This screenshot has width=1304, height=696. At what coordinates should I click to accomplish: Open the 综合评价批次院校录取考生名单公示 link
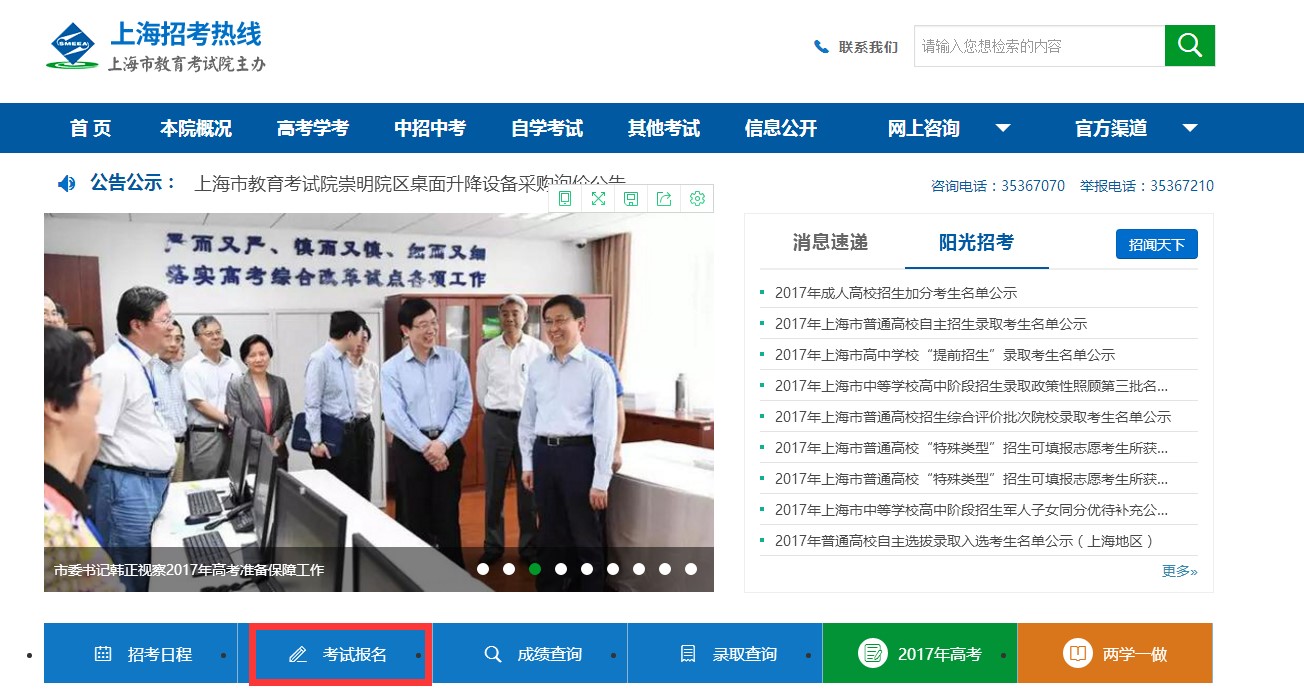pos(973,417)
